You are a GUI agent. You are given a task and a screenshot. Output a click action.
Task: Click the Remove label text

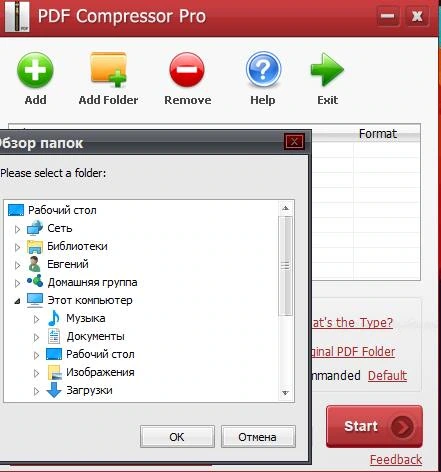point(188,100)
